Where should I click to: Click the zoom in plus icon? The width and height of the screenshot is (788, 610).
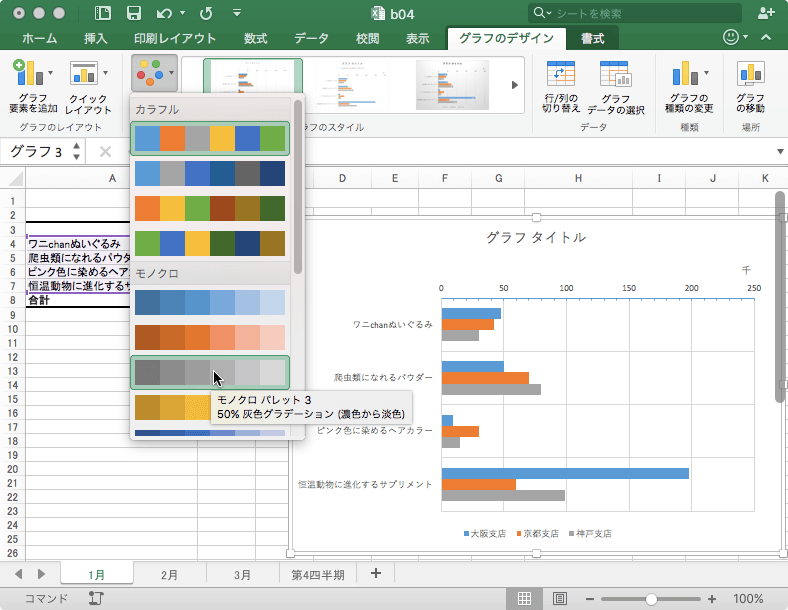coord(712,599)
